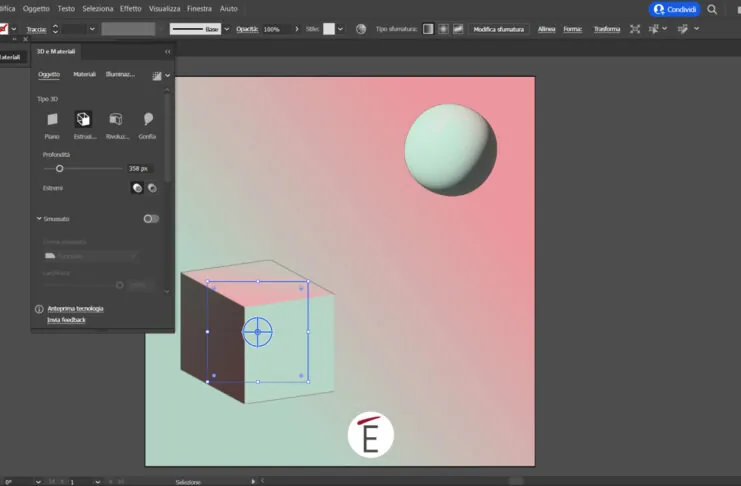Image resolution: width=741 pixels, height=486 pixels.
Task: Choose the Estrusione 3D type icon
Action: click(84, 120)
